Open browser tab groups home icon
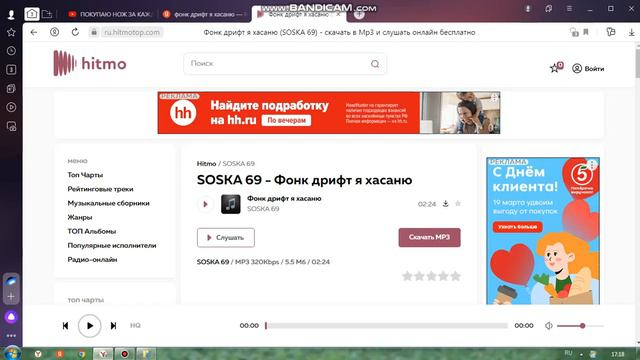 tap(32, 14)
